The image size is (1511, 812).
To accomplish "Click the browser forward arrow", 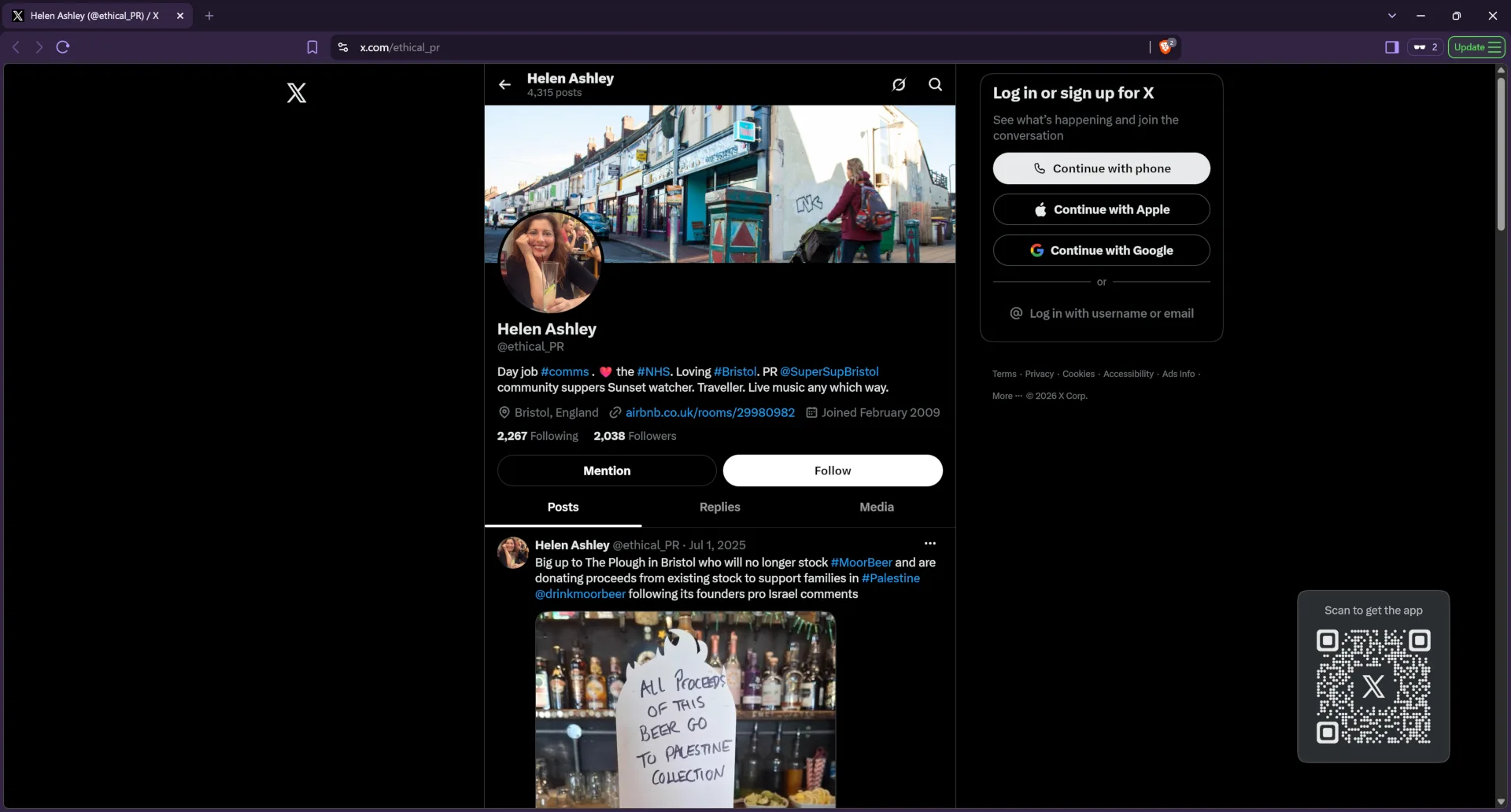I will 39,47.
